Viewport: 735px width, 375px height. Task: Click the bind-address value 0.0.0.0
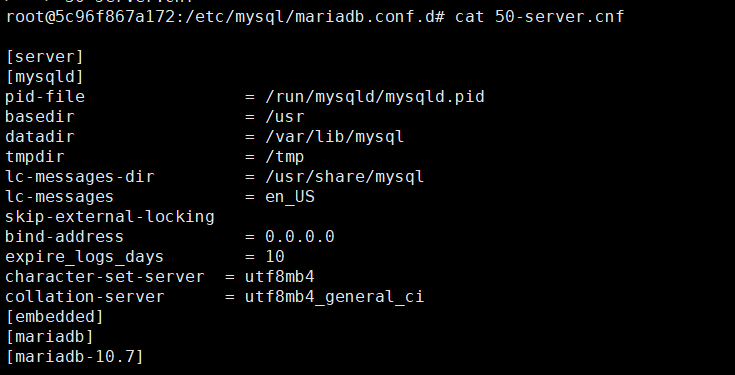pos(300,237)
